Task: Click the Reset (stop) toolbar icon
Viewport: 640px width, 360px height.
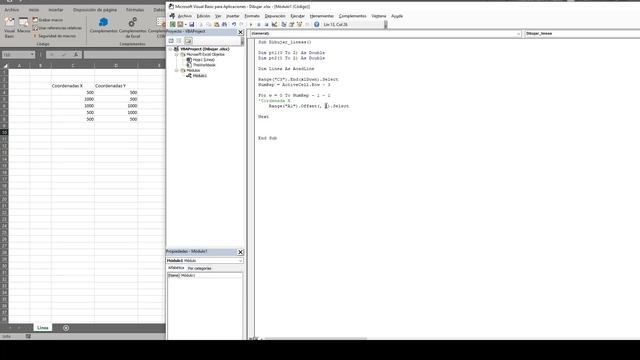Action: (x=266, y=24)
